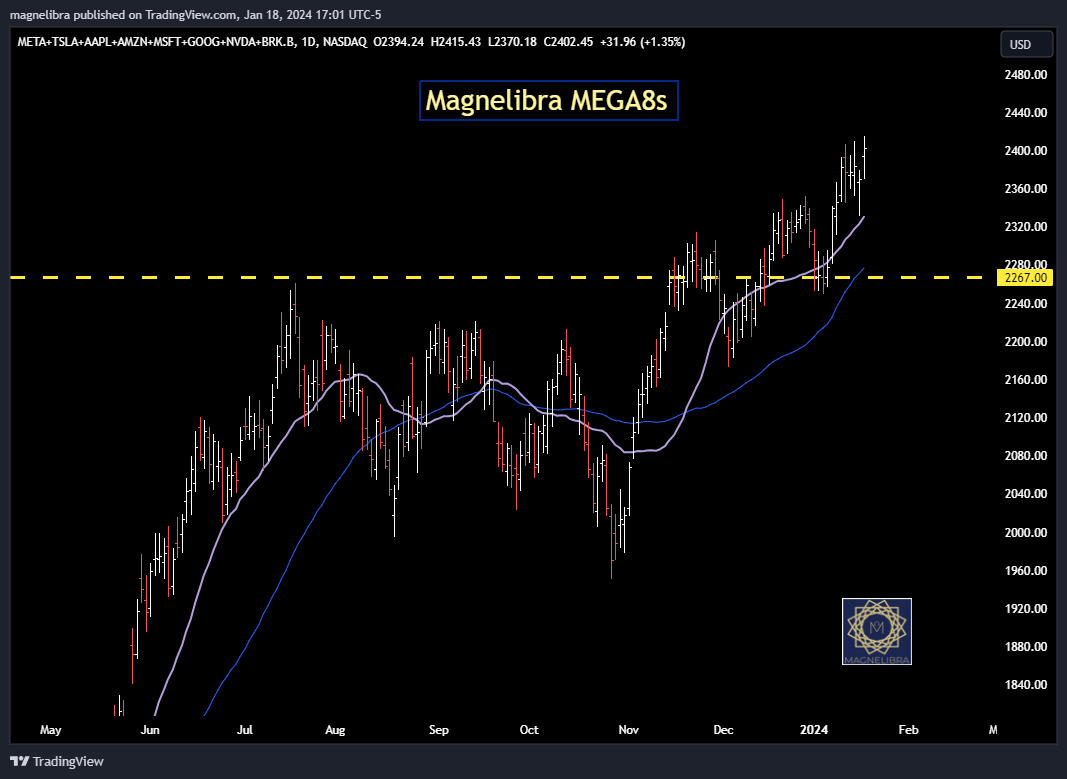The image size is (1067, 779).
Task: Click the Dec label on time axis
Action: pos(723,730)
